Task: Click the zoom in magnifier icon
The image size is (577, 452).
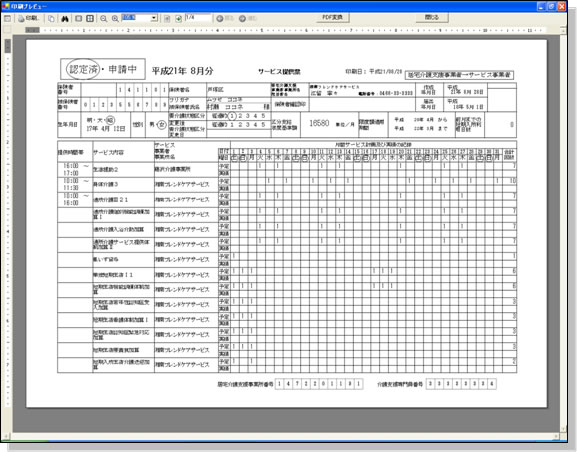Action: click(x=115, y=18)
